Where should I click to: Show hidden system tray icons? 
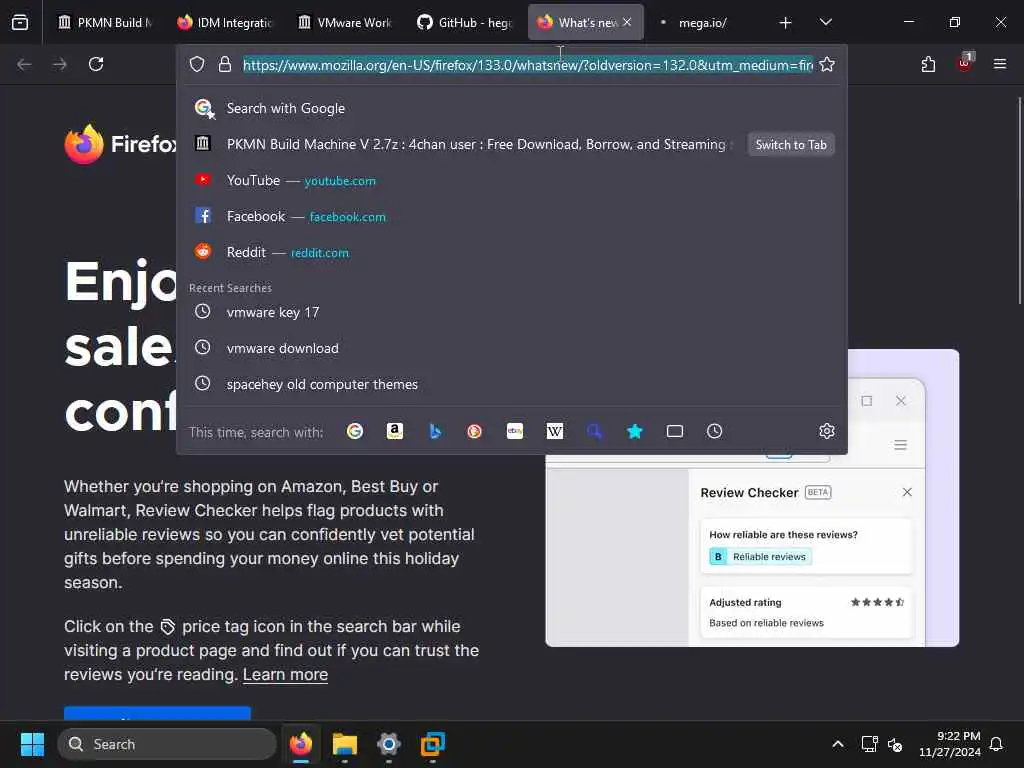838,744
